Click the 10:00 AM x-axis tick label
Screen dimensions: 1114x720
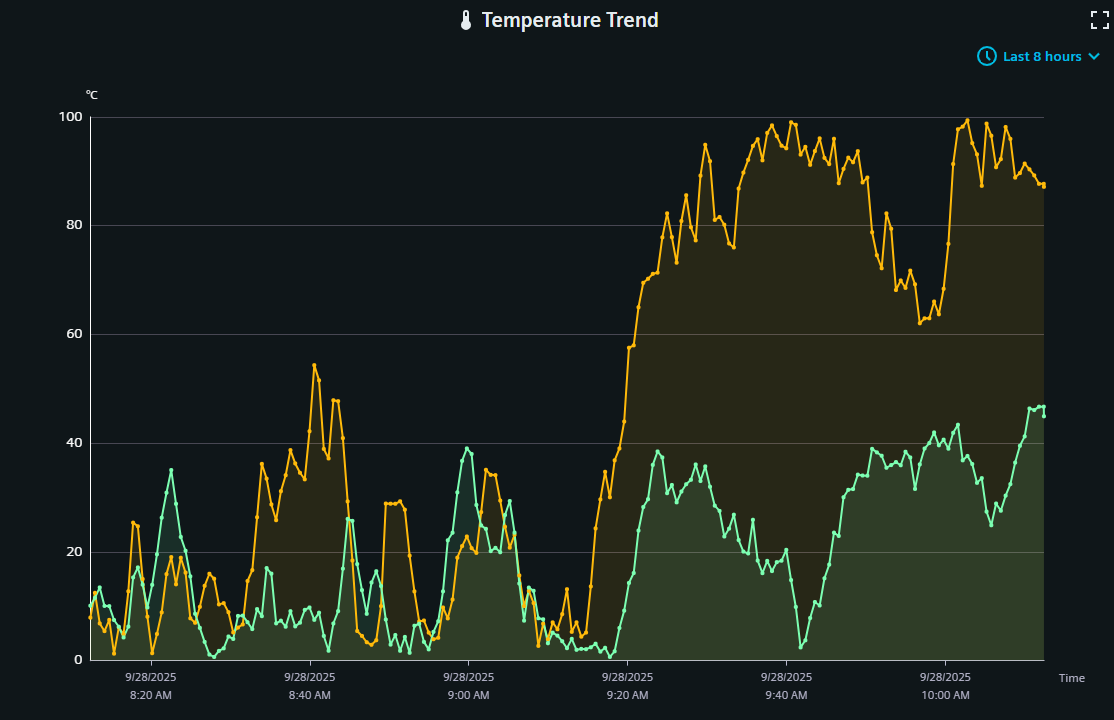point(945,686)
